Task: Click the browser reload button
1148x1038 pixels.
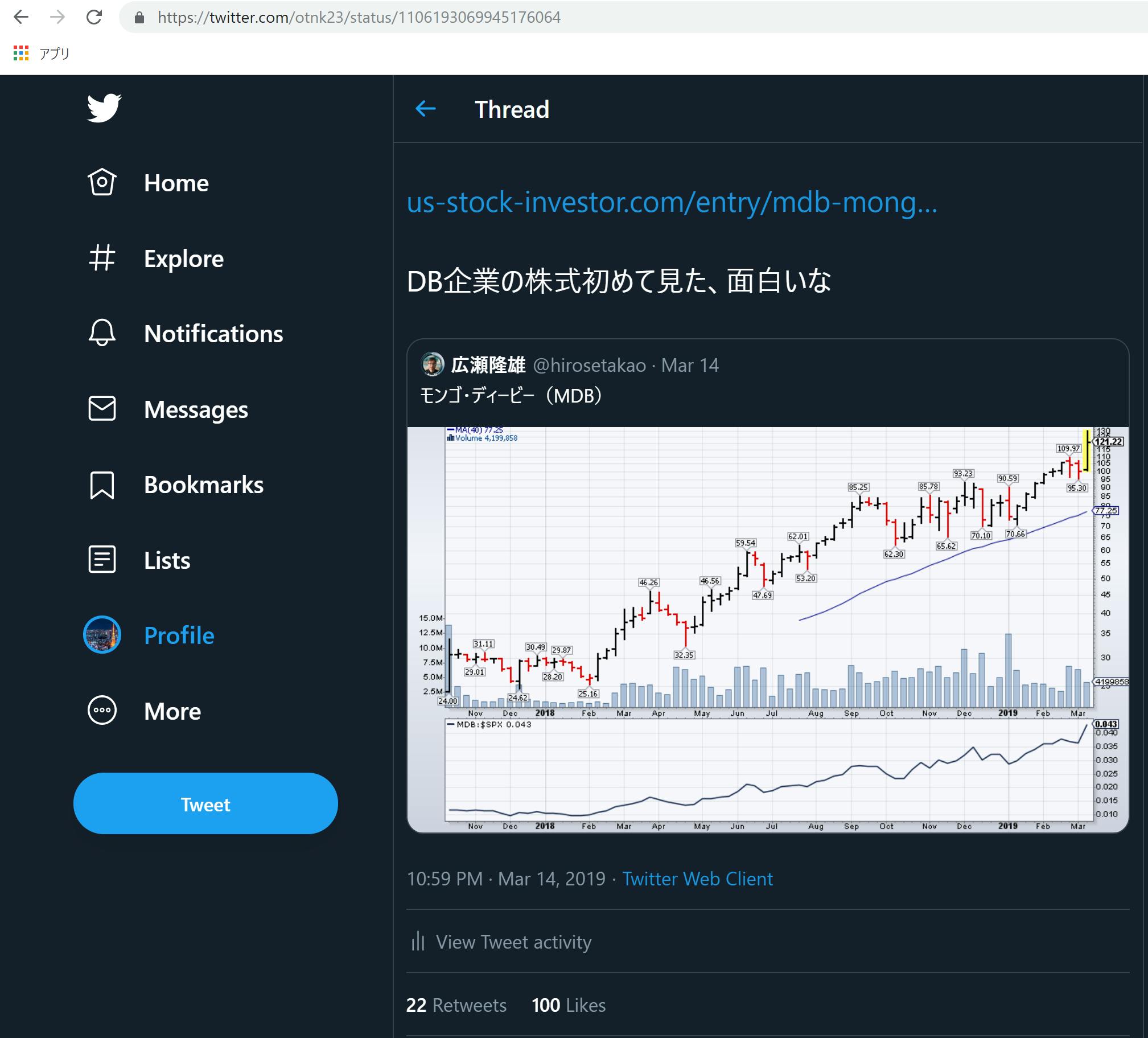Action: point(94,17)
